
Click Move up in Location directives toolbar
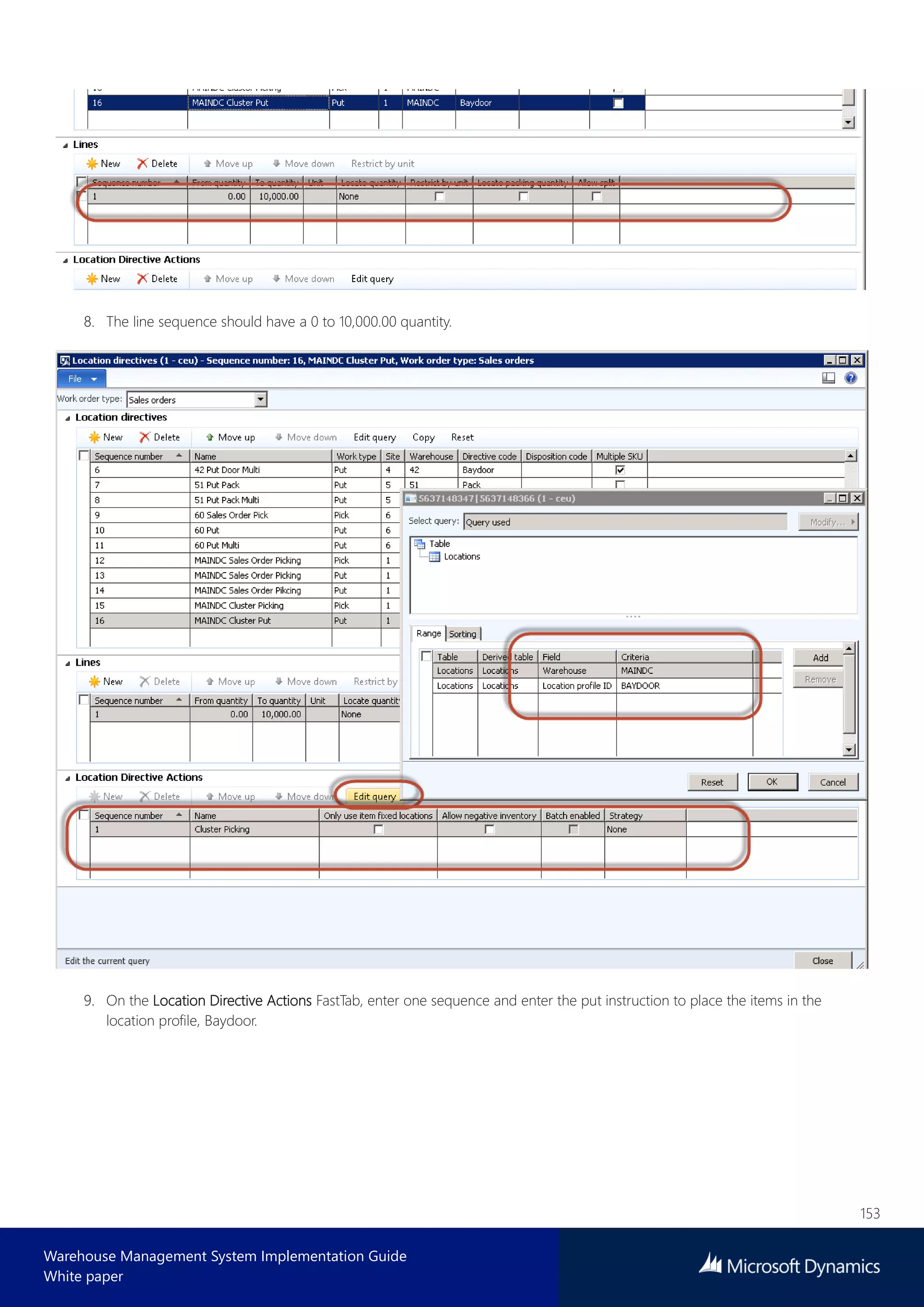[230, 437]
